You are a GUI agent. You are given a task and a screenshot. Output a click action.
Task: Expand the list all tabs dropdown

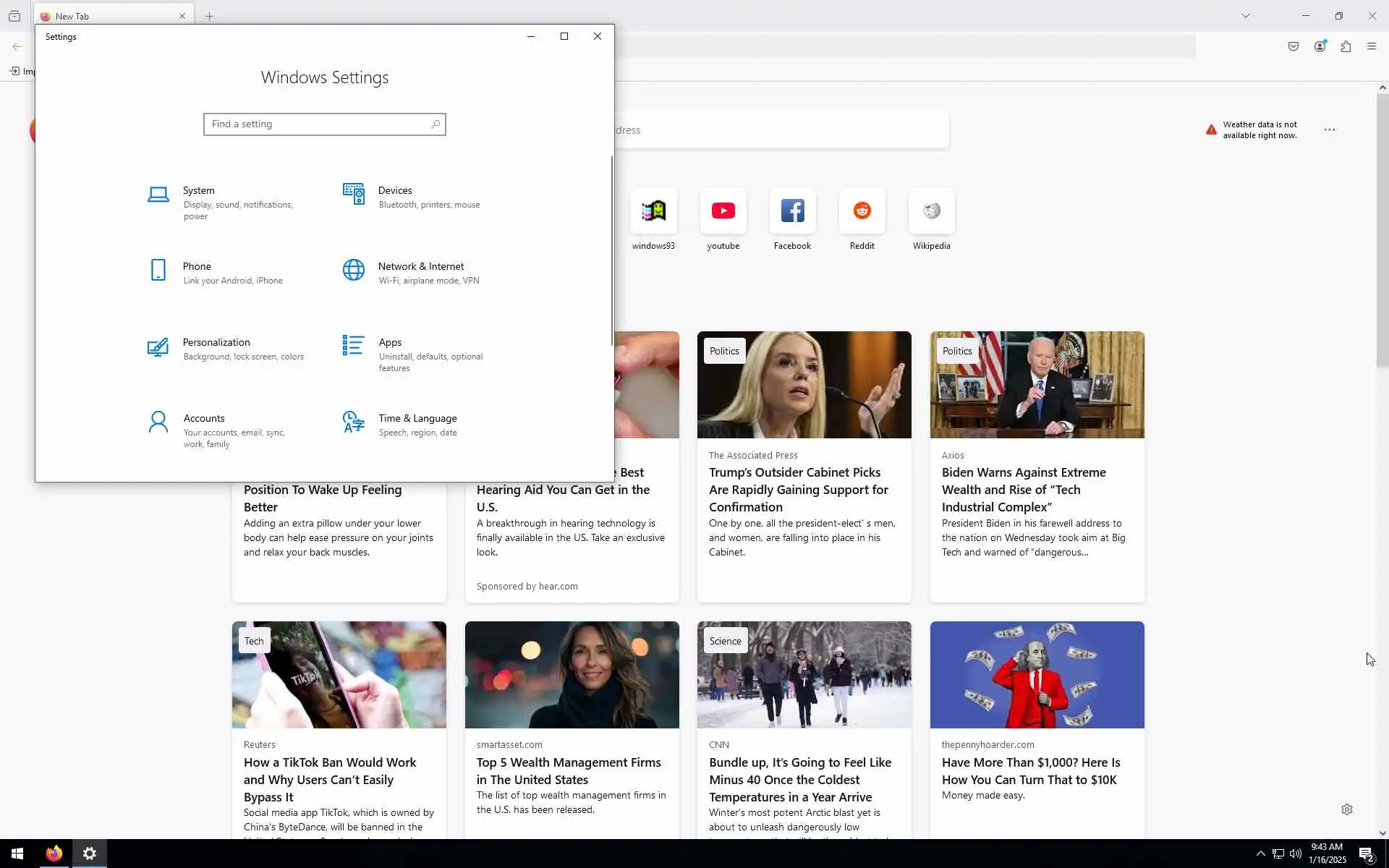(x=1245, y=16)
